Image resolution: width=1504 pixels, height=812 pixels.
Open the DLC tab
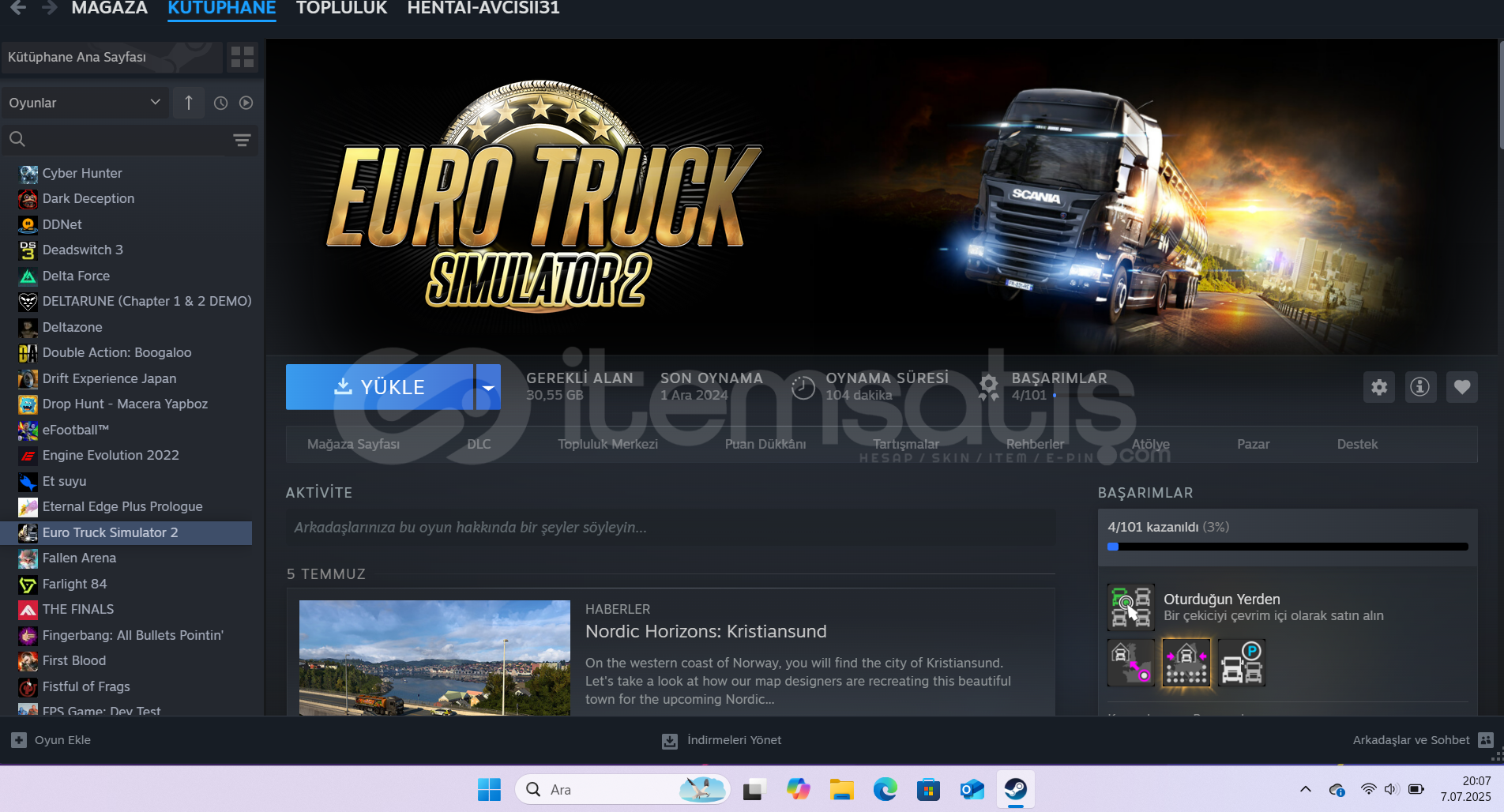pos(479,444)
